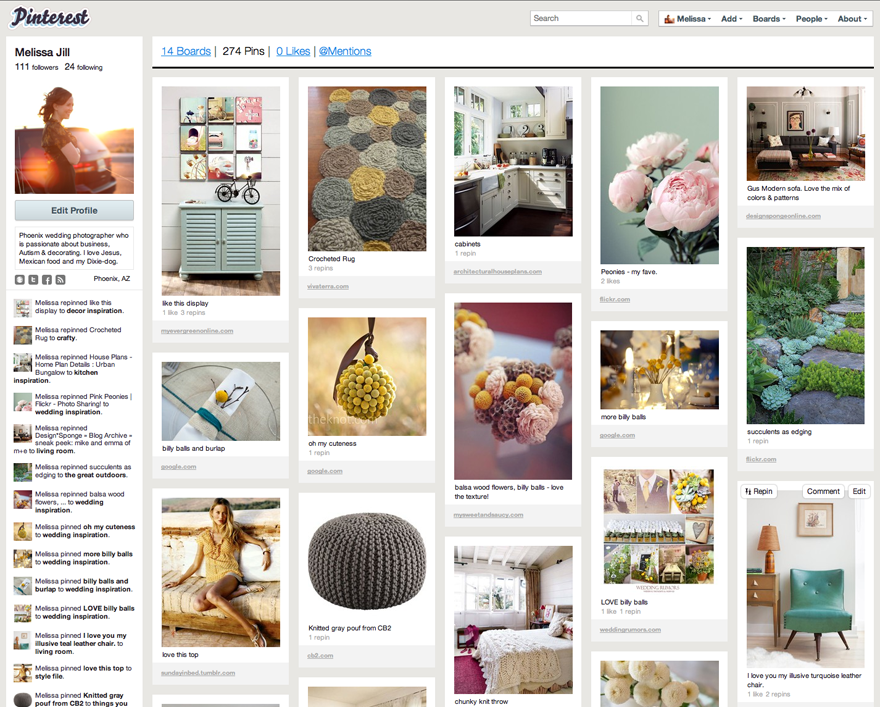Open the @Mentions tab
880x707 pixels.
coord(345,51)
